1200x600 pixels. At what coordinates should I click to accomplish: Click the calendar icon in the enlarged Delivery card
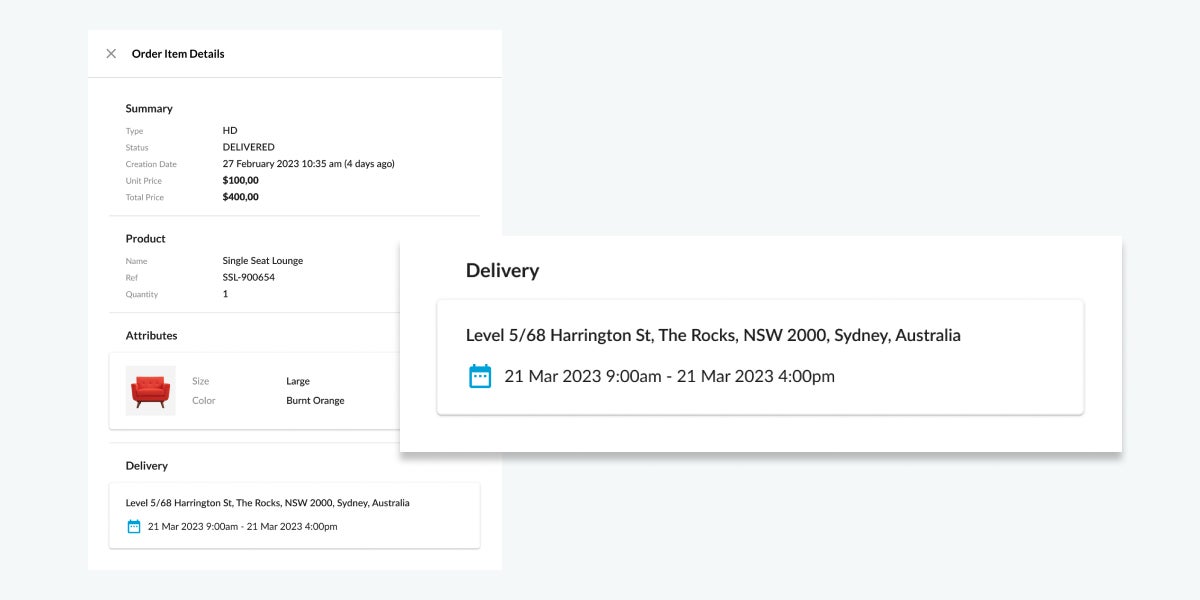point(479,376)
